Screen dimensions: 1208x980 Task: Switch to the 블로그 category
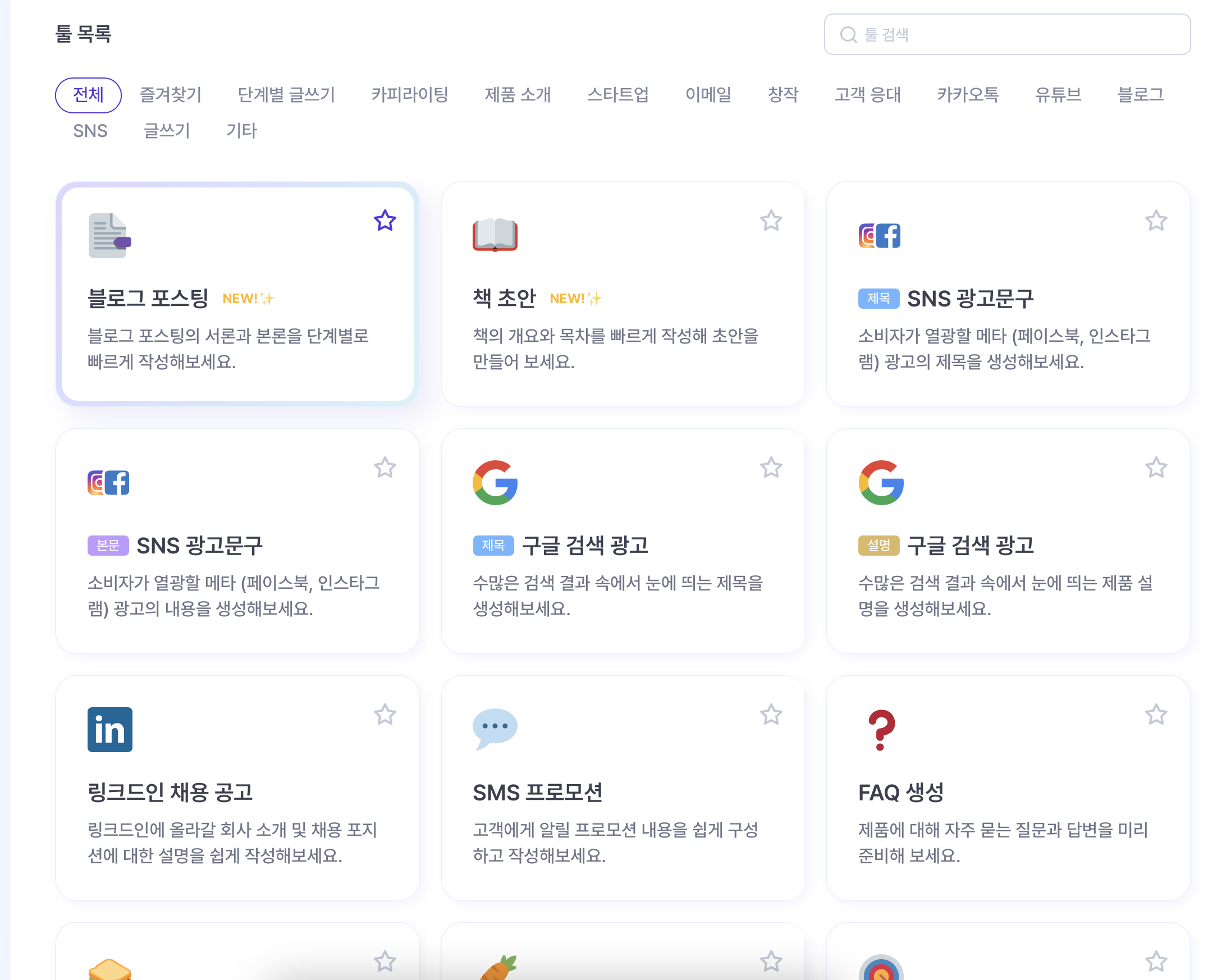coord(1140,95)
